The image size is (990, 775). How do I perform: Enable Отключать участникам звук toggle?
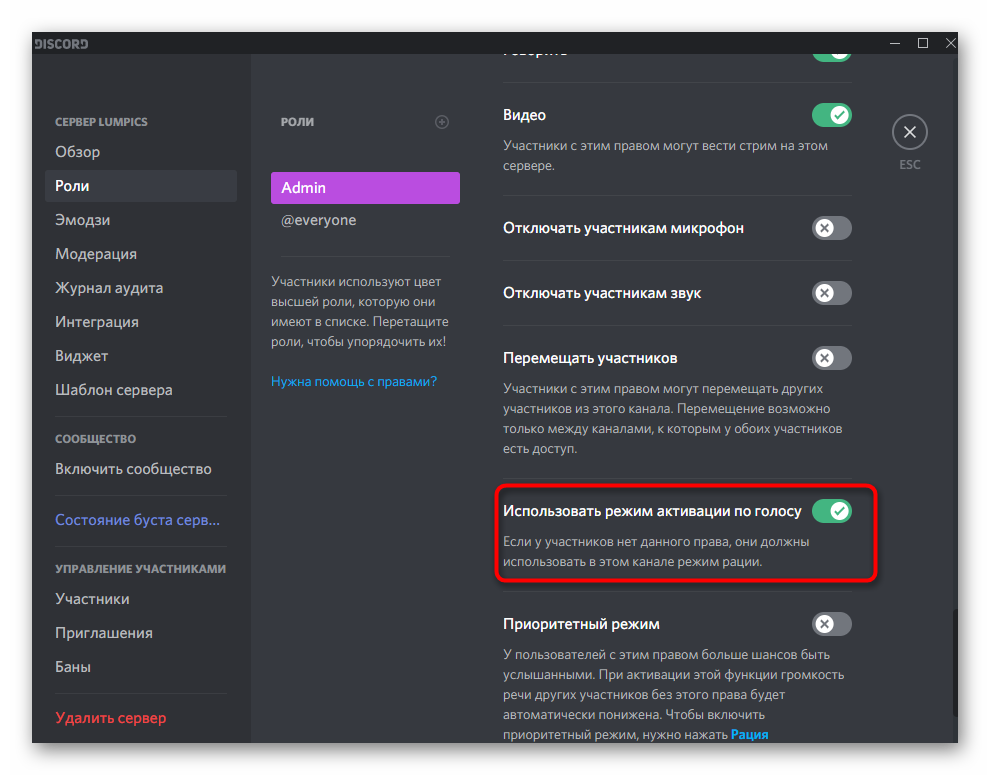pyautogui.click(x=831, y=293)
